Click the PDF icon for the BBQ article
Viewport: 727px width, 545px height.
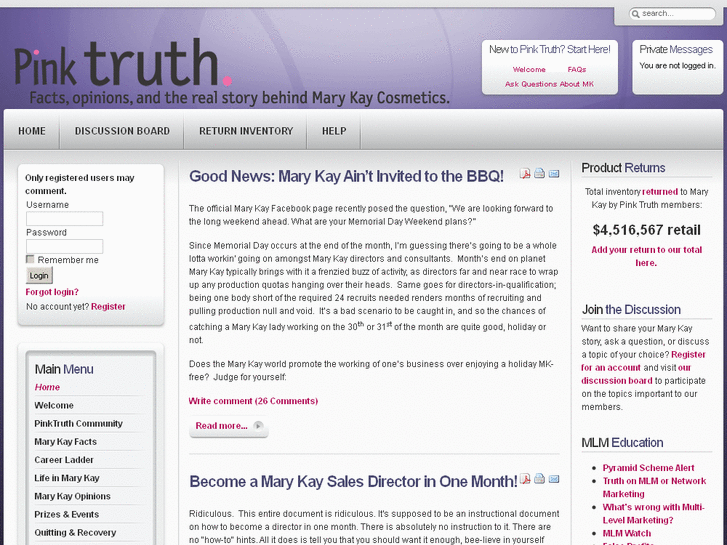pos(525,173)
